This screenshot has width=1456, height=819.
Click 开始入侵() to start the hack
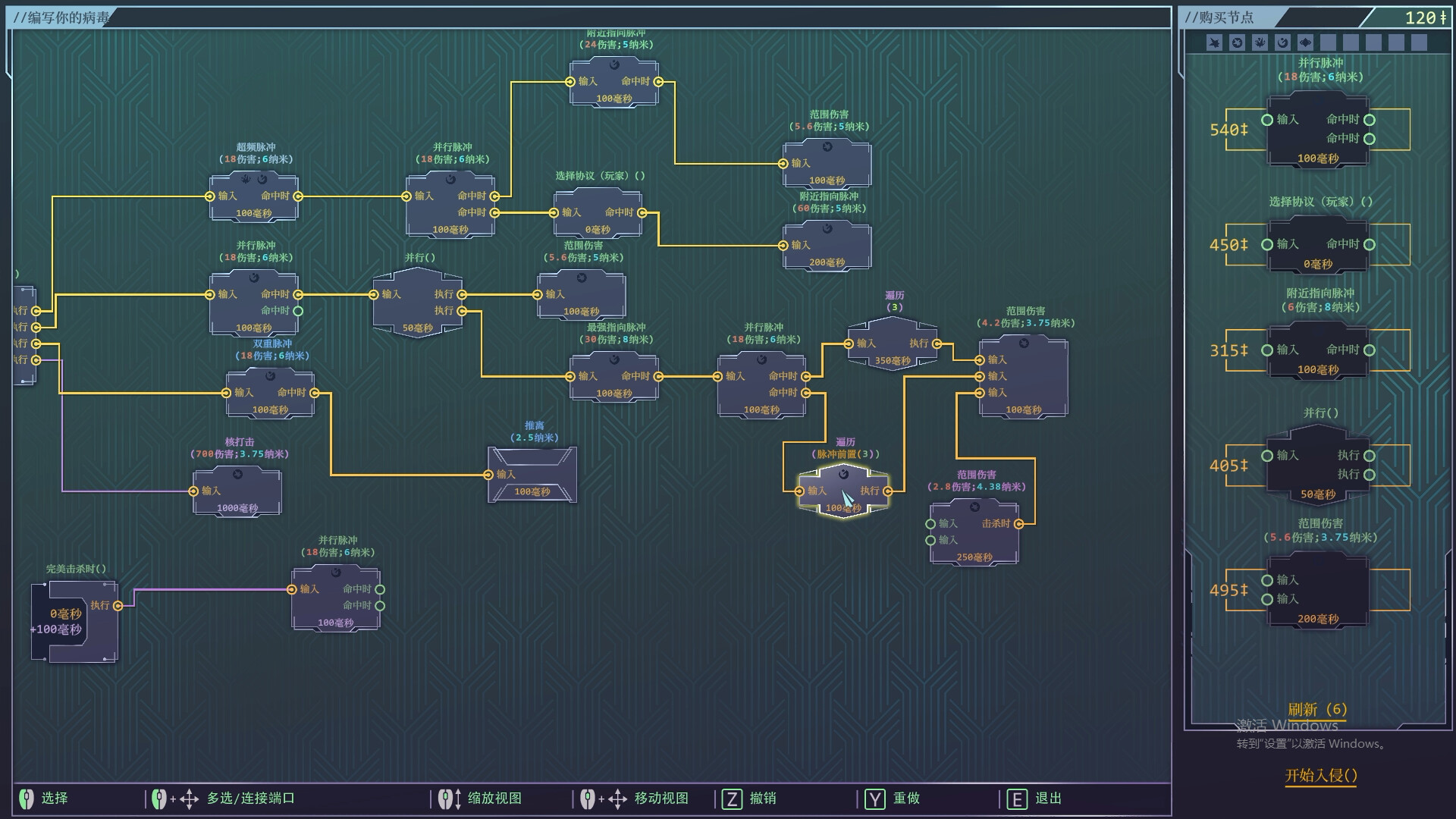tap(1319, 776)
